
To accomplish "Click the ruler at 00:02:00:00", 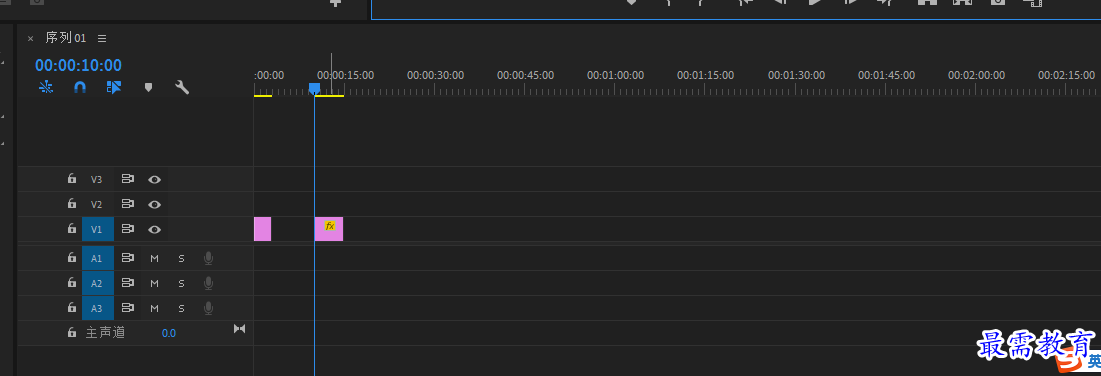I will (x=976, y=75).
